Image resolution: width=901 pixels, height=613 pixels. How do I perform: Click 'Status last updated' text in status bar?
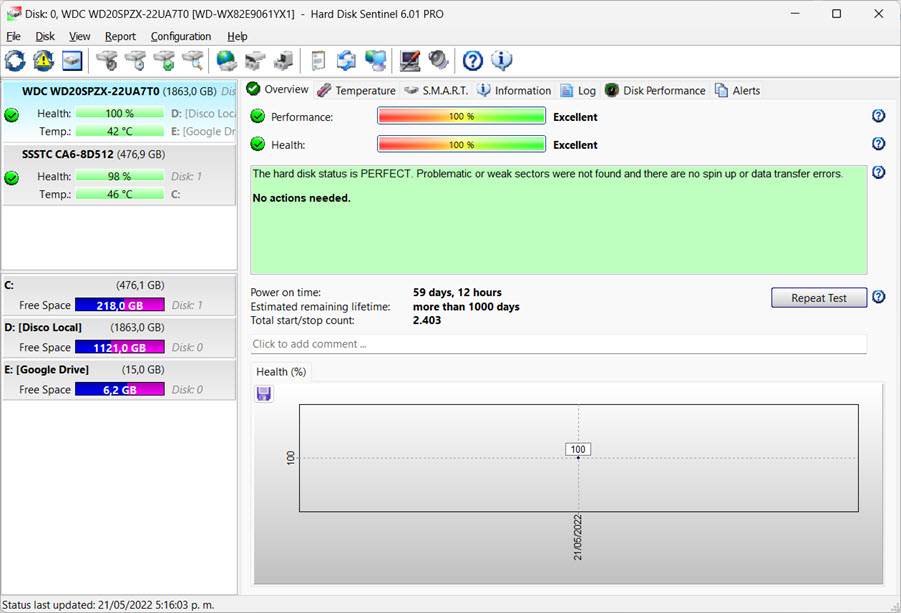click(x=108, y=605)
